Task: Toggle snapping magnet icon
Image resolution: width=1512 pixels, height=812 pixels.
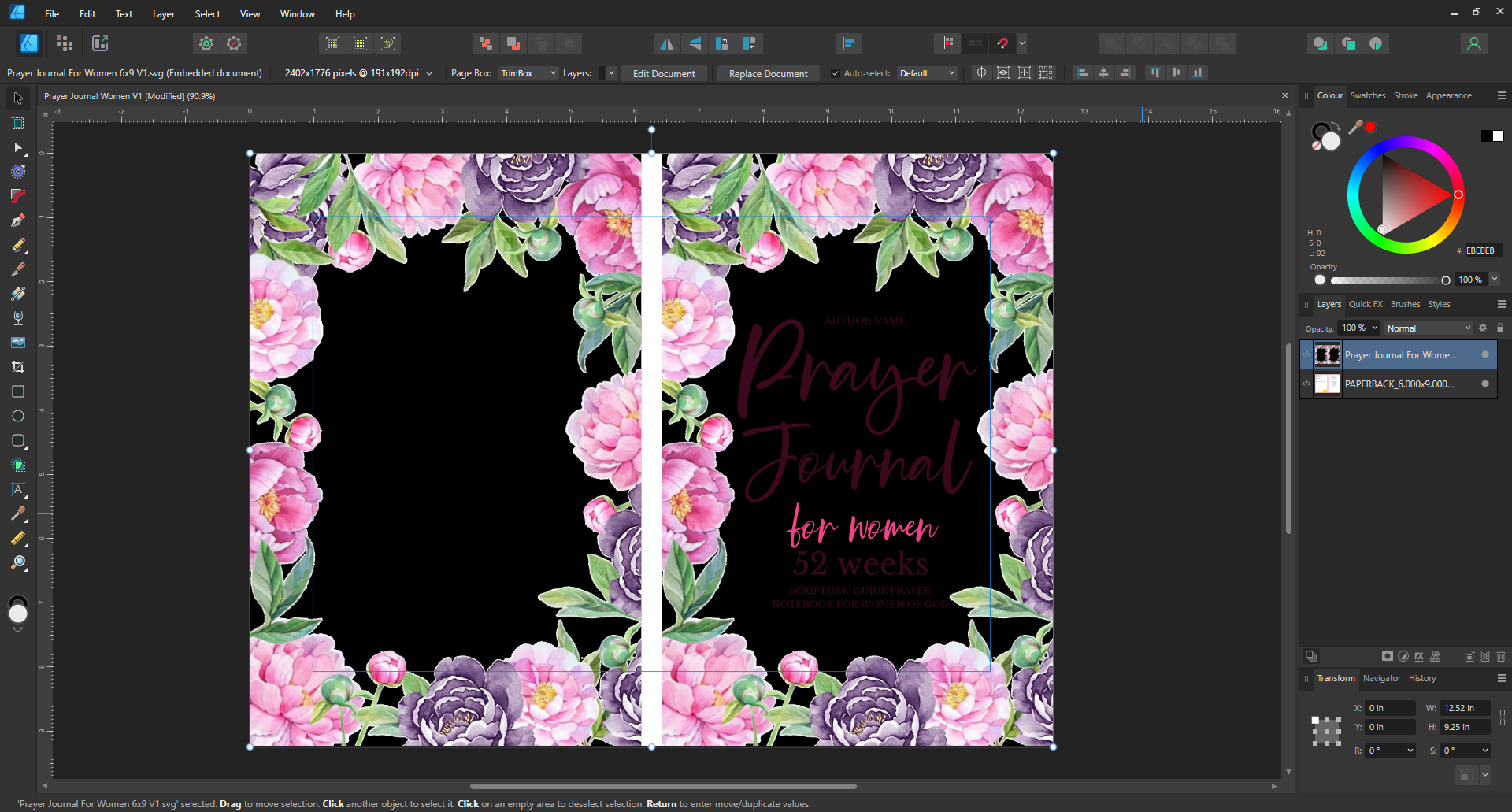Action: [1002, 43]
